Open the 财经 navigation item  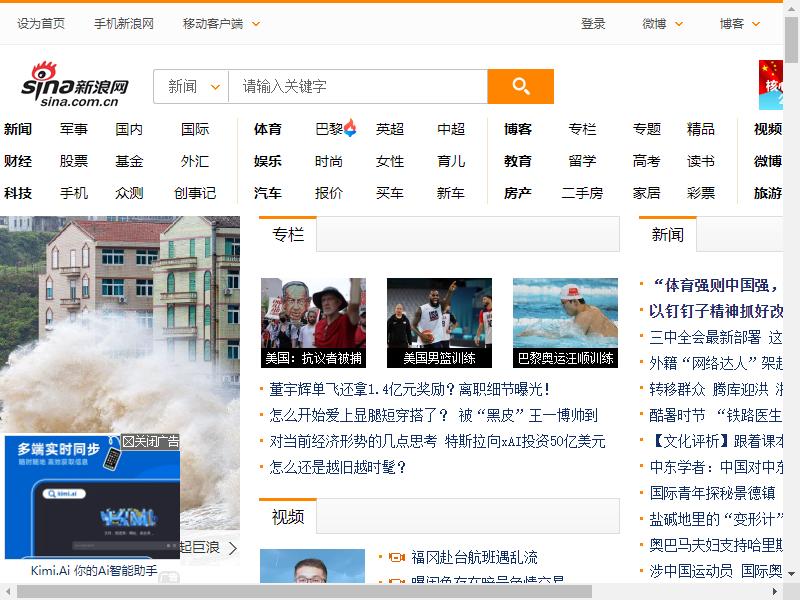point(18,161)
